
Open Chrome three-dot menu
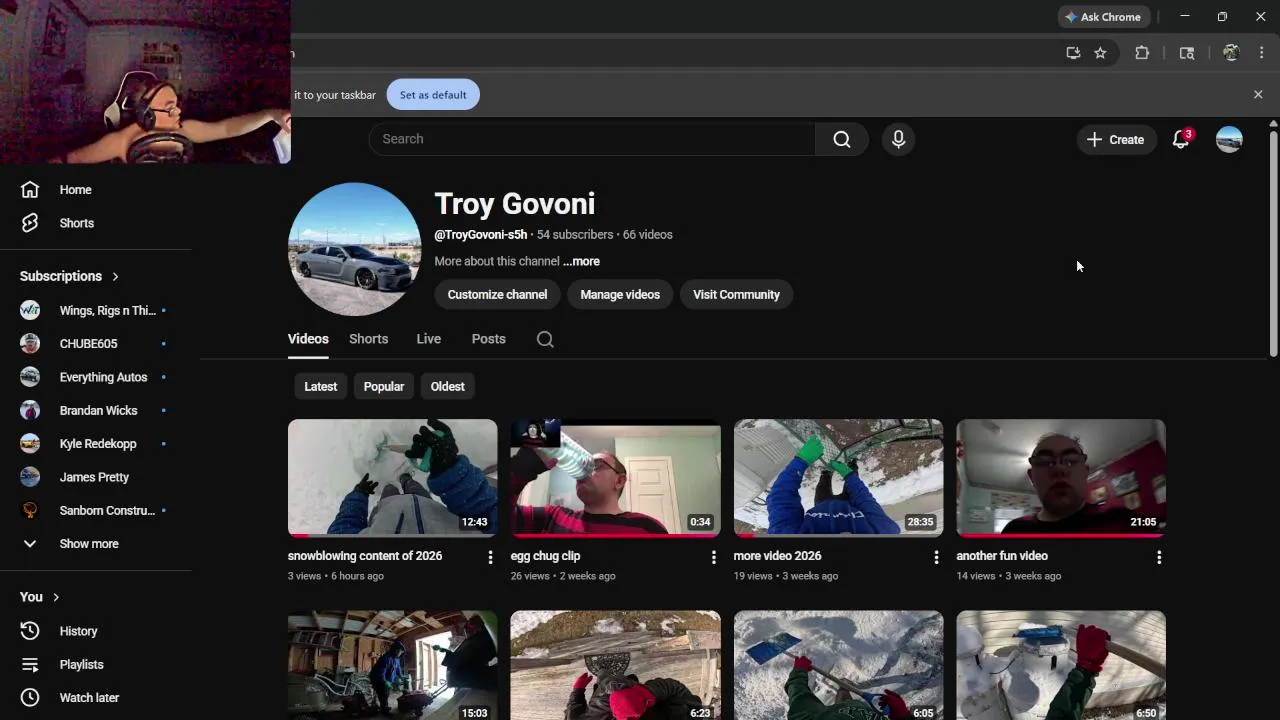pyautogui.click(x=1261, y=53)
